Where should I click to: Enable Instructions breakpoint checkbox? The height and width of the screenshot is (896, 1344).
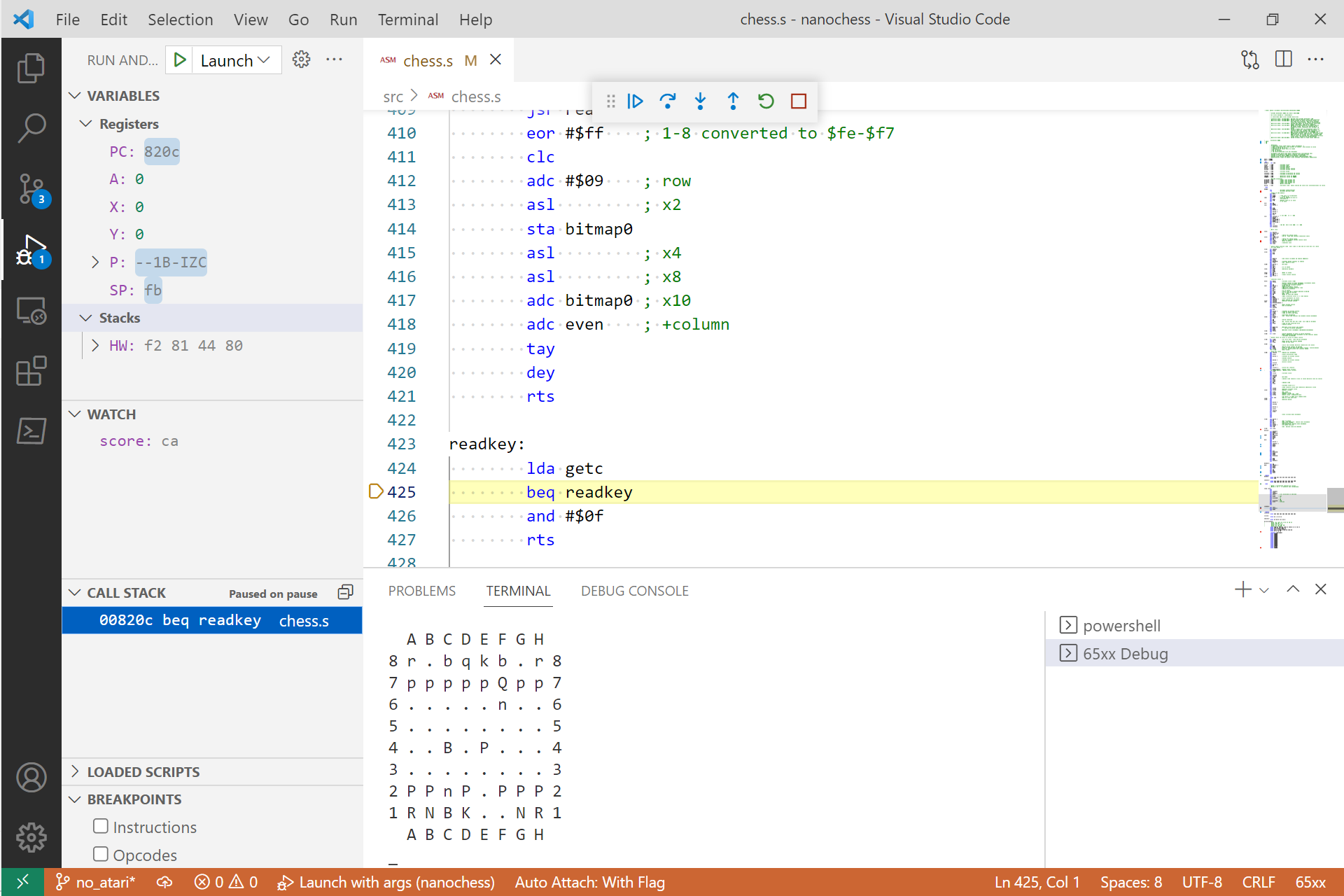point(101,827)
